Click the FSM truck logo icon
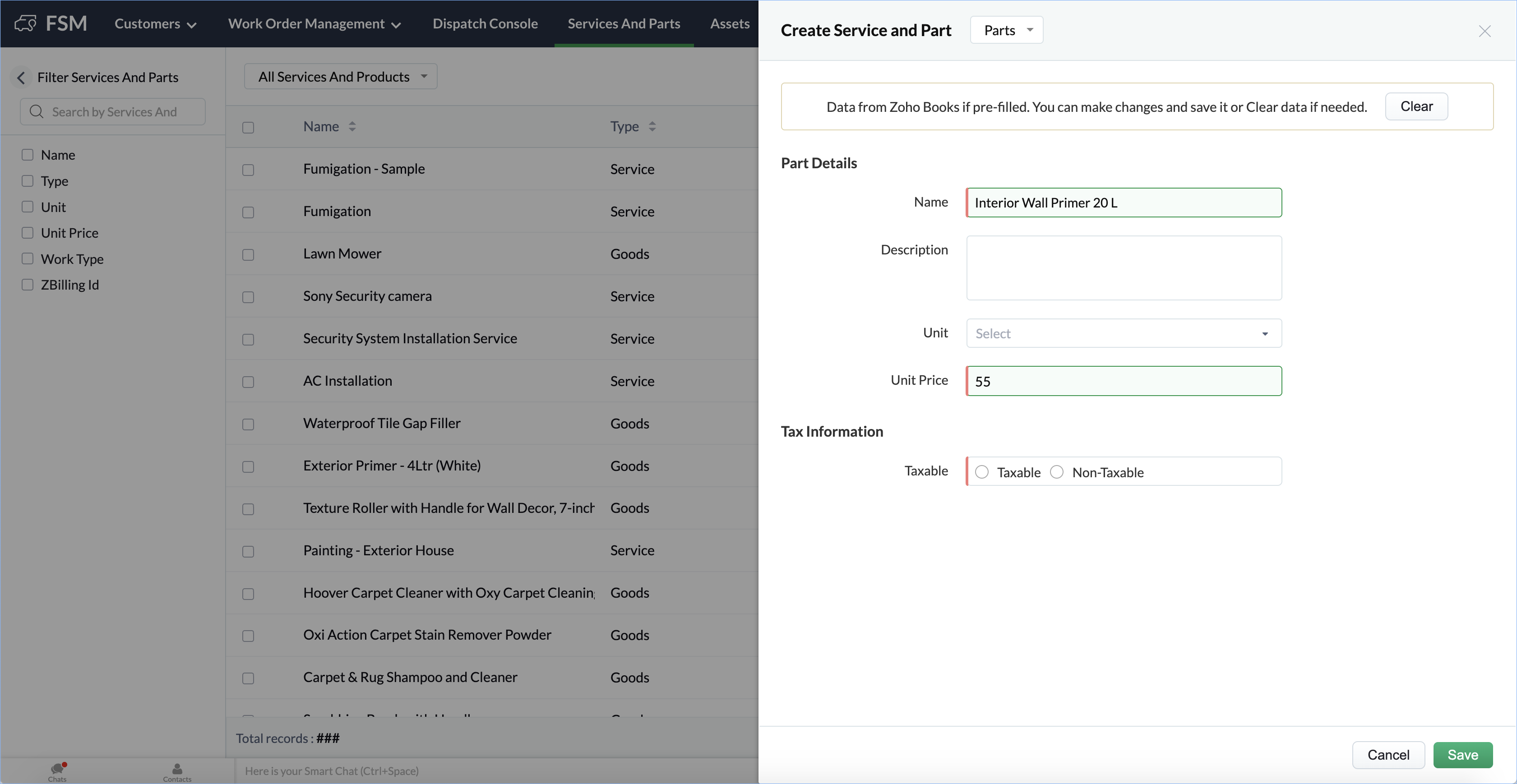 pos(25,23)
